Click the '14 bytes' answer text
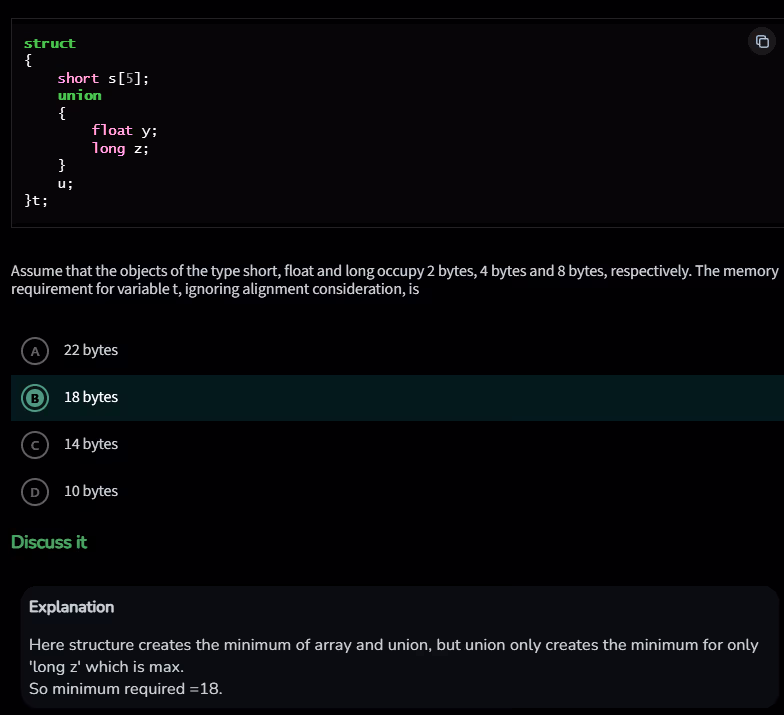The height and width of the screenshot is (715, 784). pyautogui.click(x=91, y=444)
